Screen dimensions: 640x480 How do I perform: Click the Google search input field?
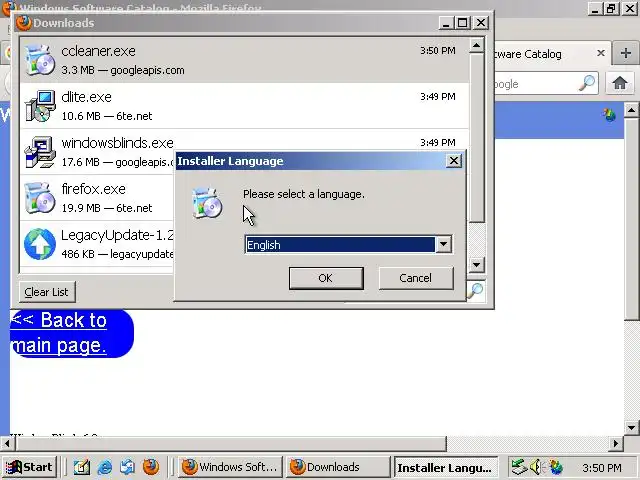pyautogui.click(x=536, y=84)
